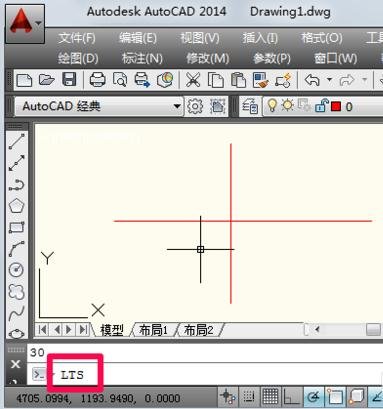Screen dimensions: 383x409
Task: Select the Revision Cloud tool
Action: click(x=16, y=291)
